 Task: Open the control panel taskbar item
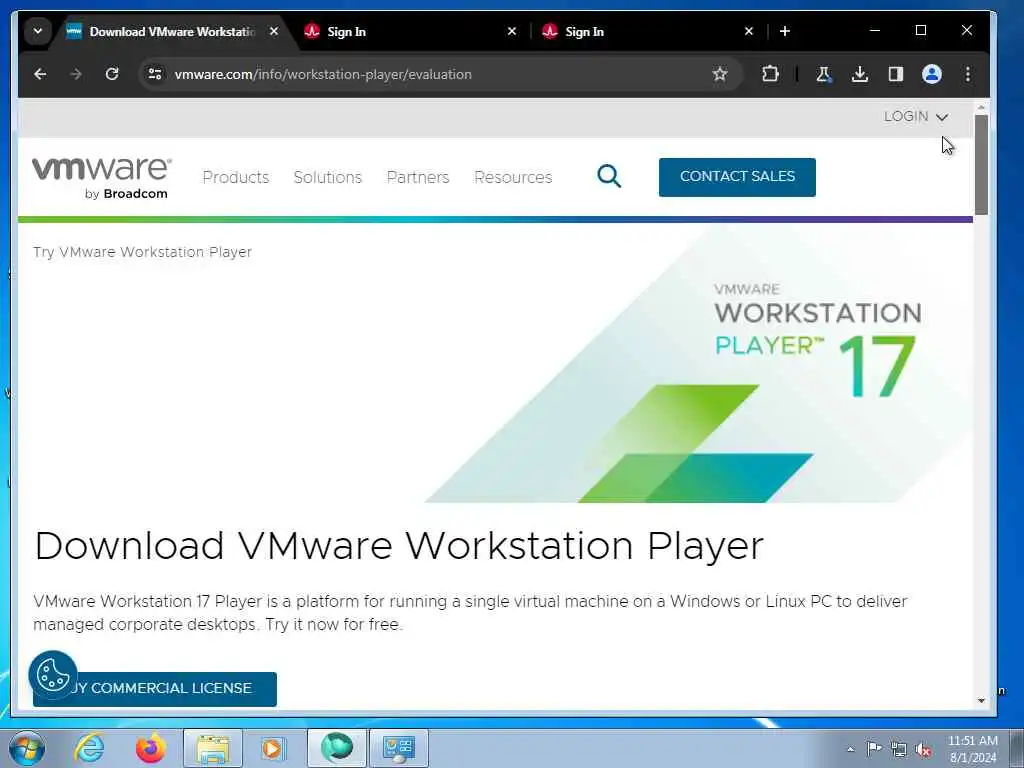399,748
